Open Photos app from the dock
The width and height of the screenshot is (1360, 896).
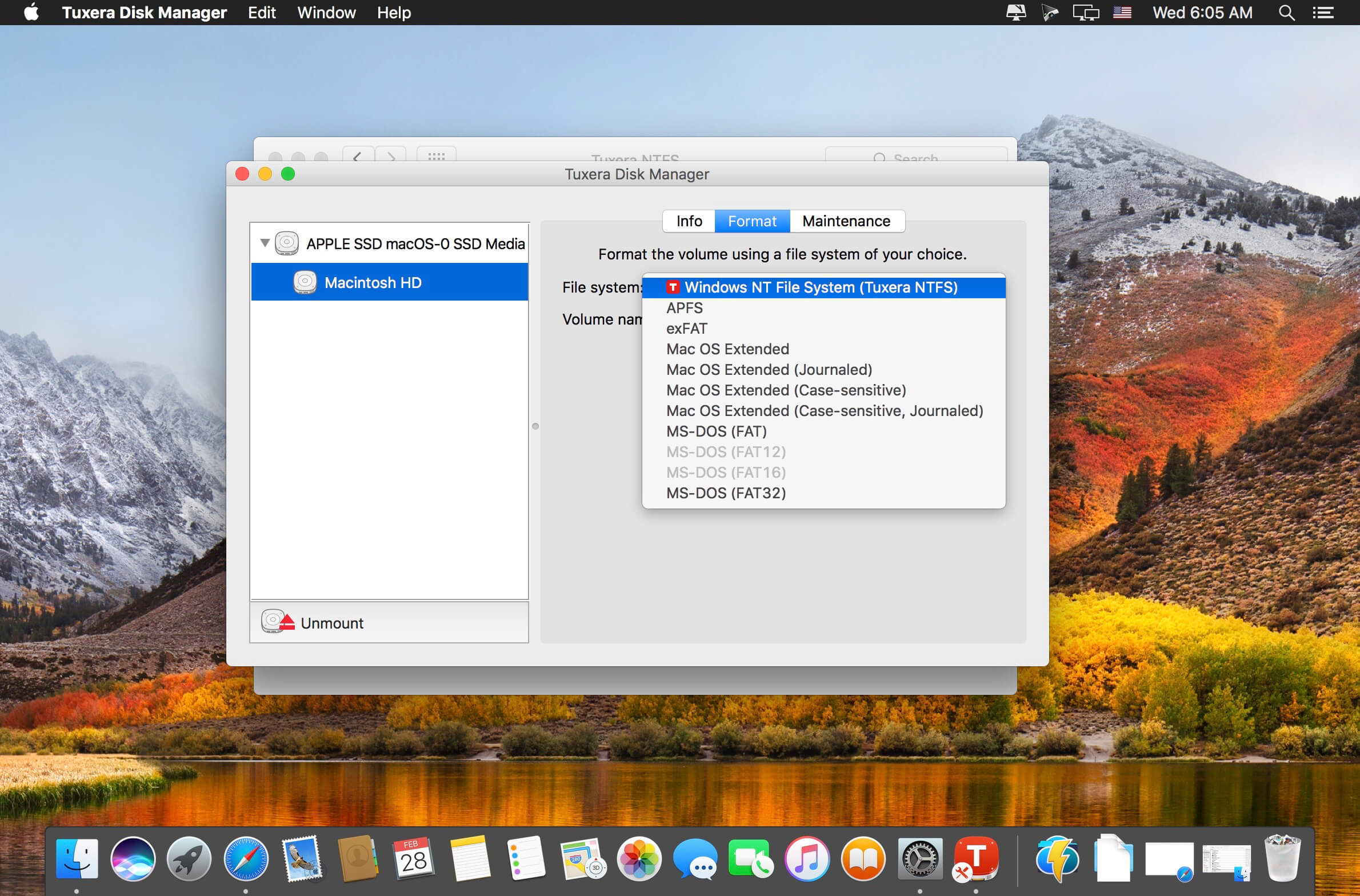point(638,856)
